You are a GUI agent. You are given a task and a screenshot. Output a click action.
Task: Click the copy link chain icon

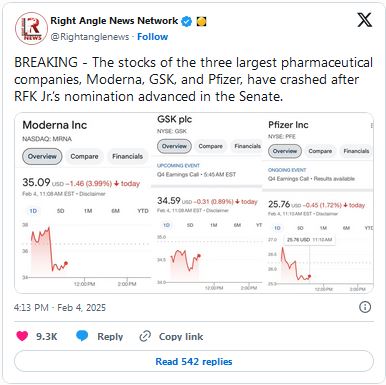coord(145,336)
